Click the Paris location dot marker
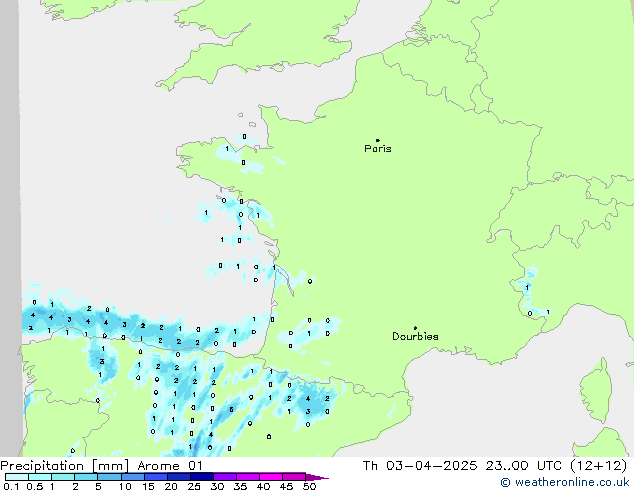Image resolution: width=634 pixels, height=490 pixels. point(378,140)
